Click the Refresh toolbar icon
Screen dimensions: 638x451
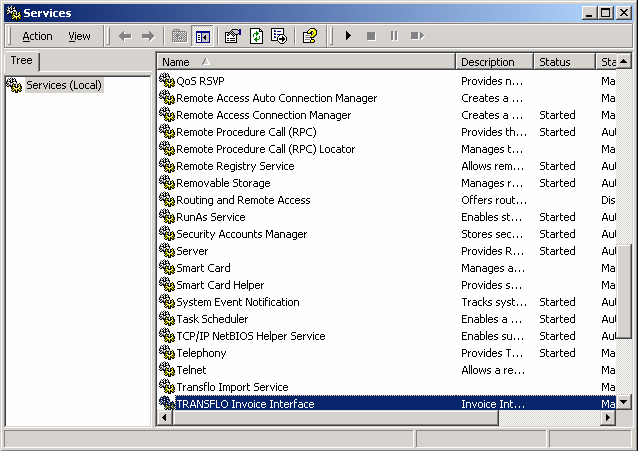[256, 36]
